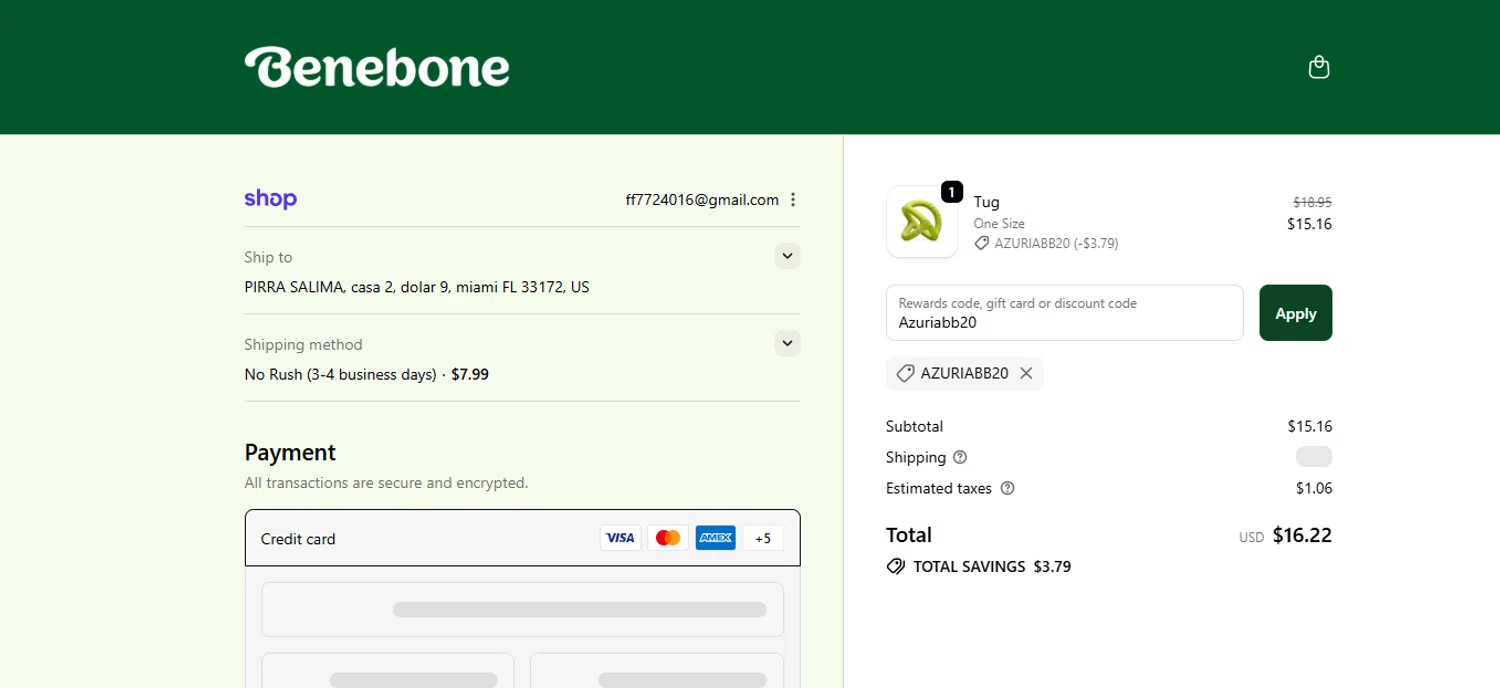The height and width of the screenshot is (688, 1500).
Task: Expand the Ship to address section
Action: coord(787,256)
